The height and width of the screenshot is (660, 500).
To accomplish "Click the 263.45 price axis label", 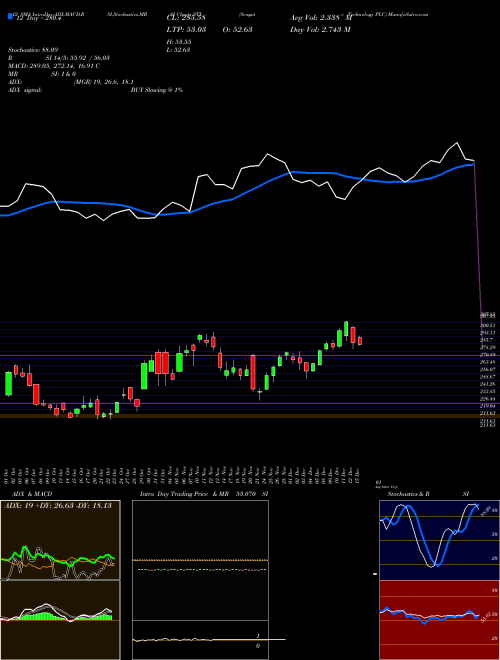I will click(487, 362).
